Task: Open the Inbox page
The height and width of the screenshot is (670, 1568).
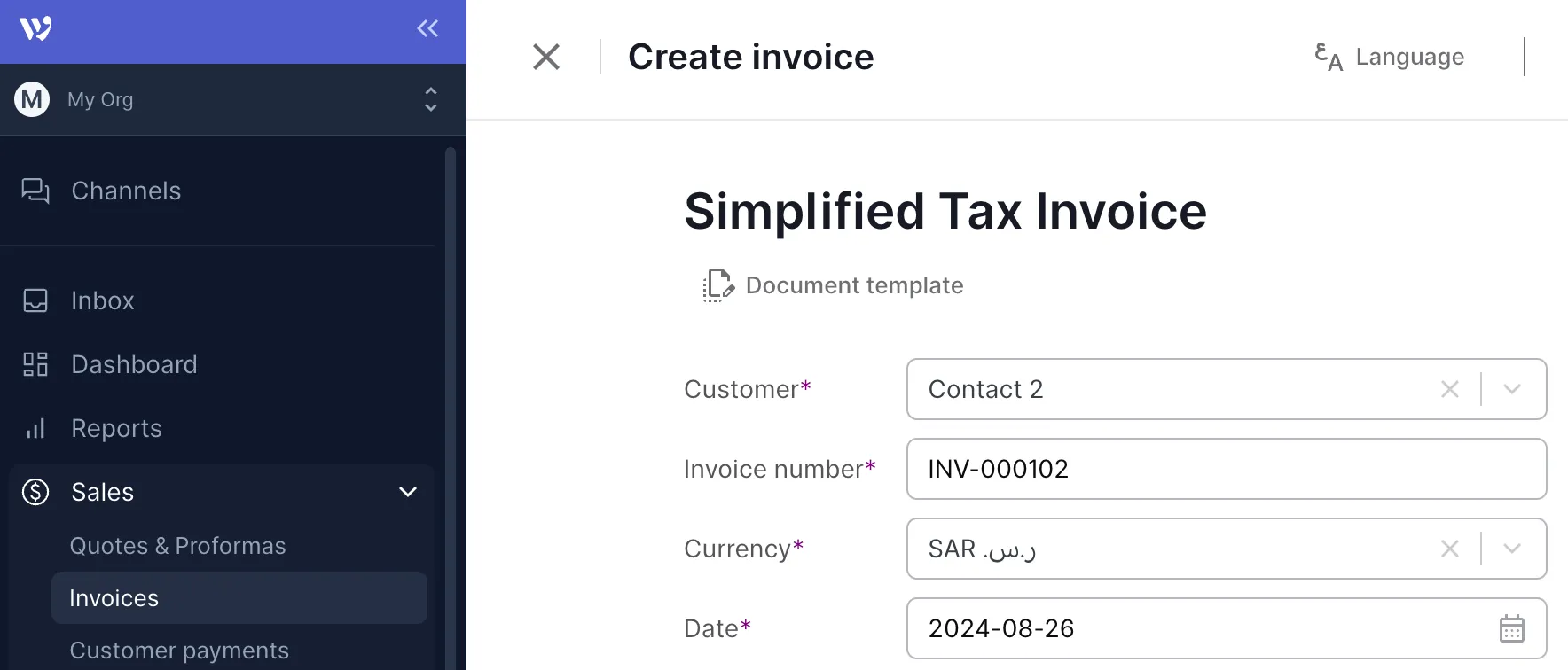Action: [103, 300]
